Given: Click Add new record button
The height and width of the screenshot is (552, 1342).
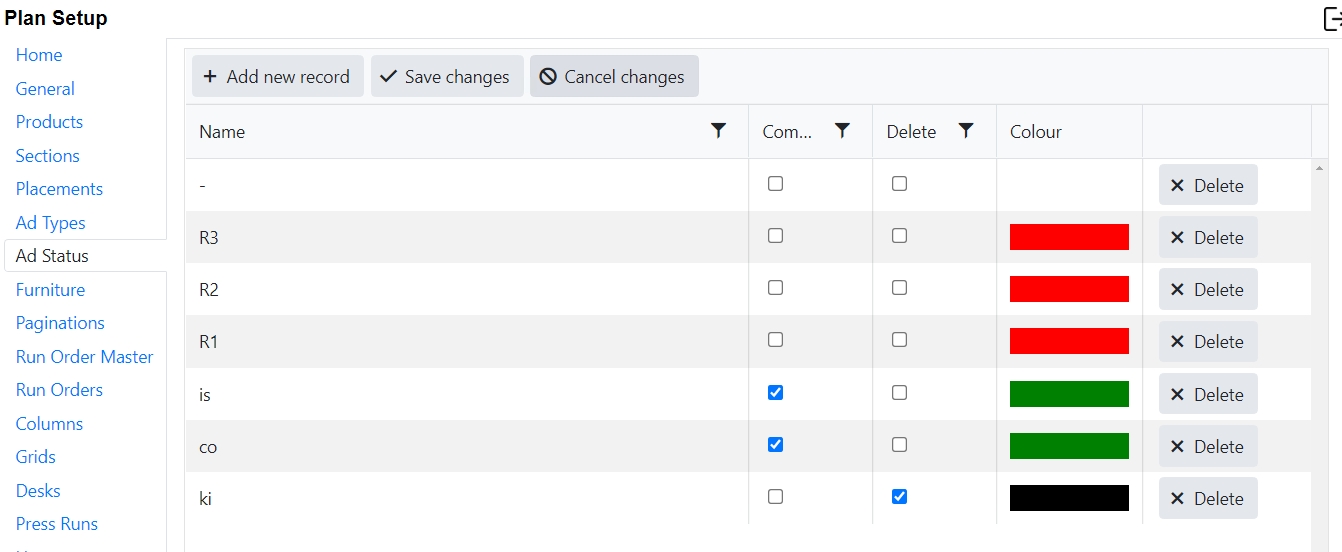Looking at the screenshot, I should pos(277,77).
